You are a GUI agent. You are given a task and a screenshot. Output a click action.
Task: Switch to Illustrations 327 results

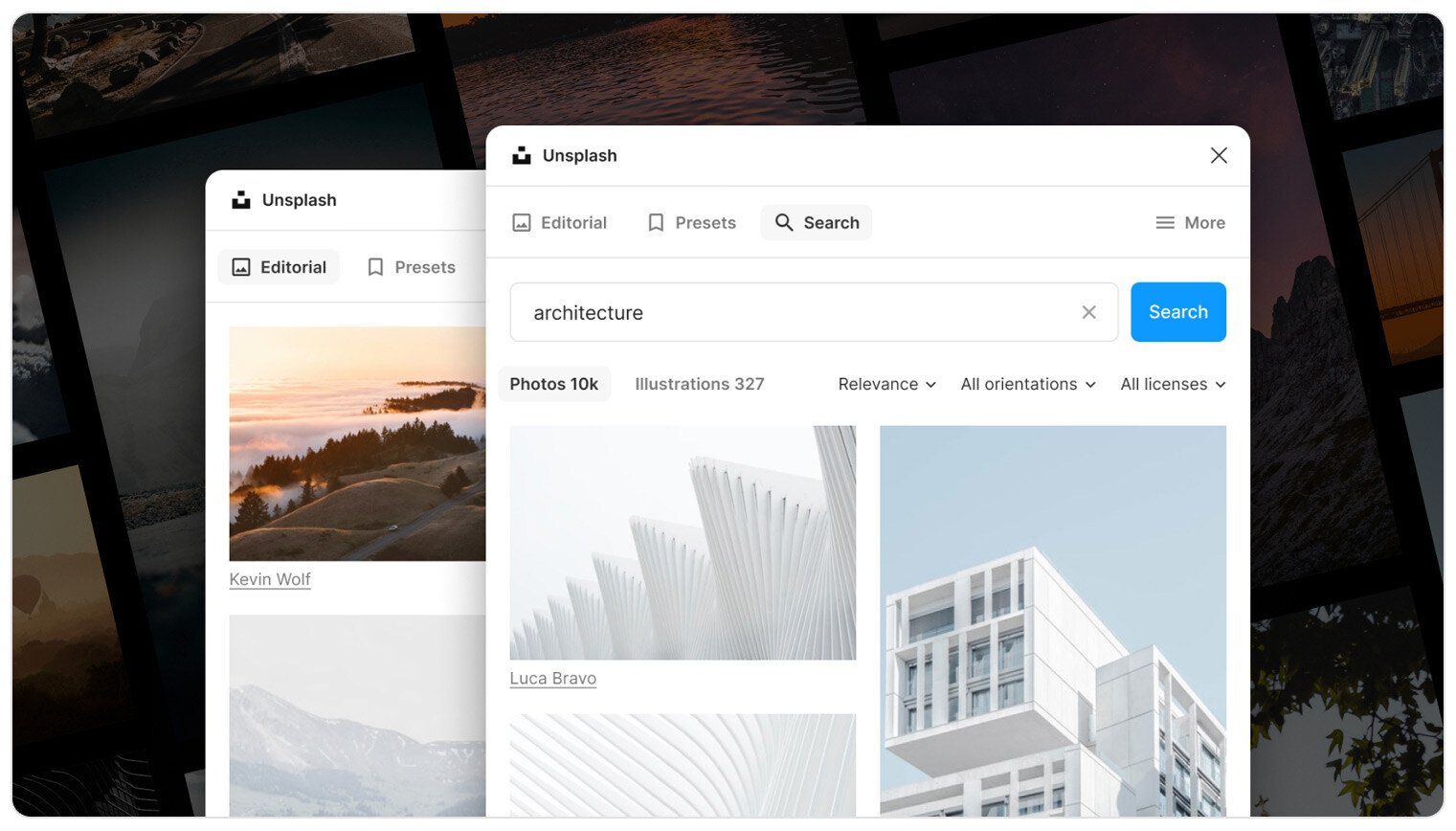(x=699, y=384)
